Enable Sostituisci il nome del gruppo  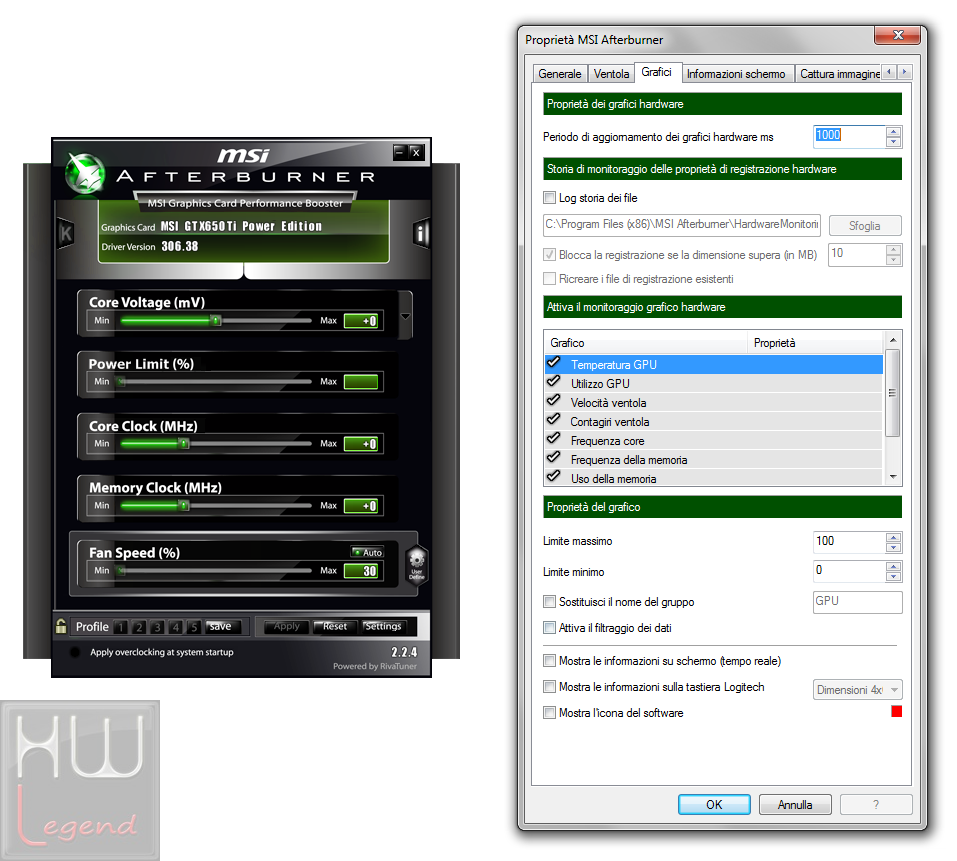549,602
